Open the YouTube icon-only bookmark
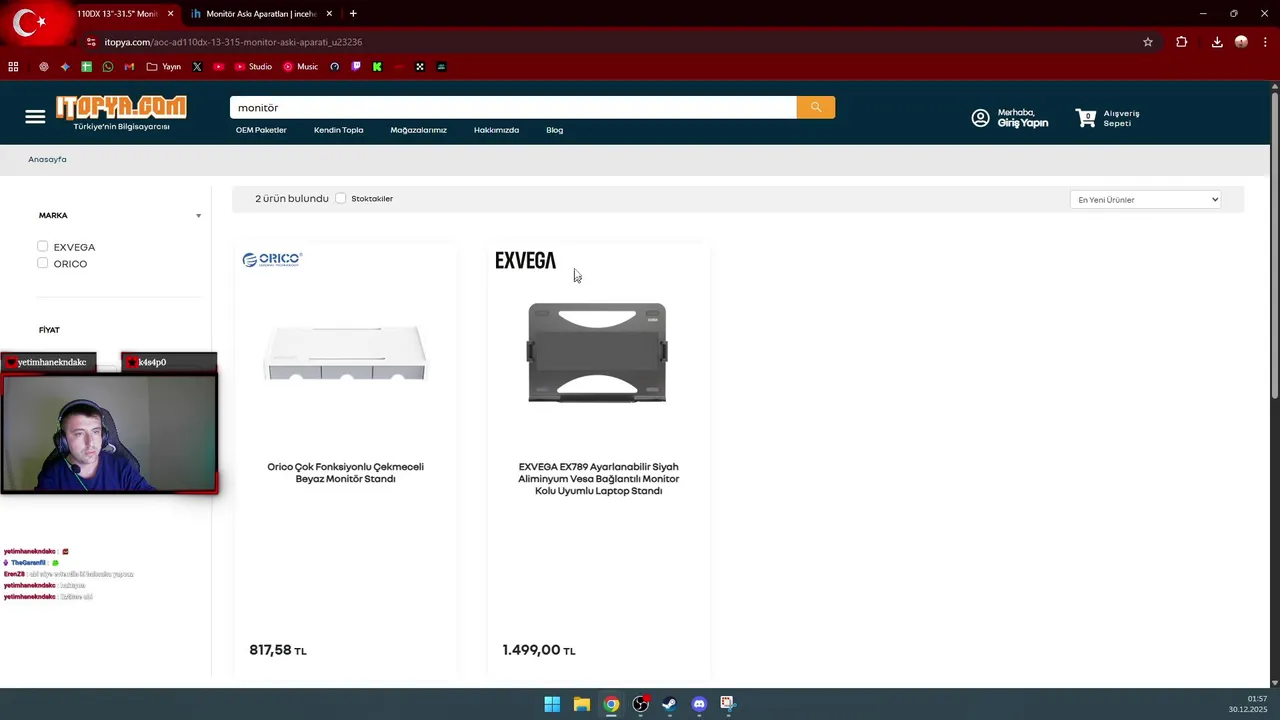1280x720 pixels. coord(218,67)
